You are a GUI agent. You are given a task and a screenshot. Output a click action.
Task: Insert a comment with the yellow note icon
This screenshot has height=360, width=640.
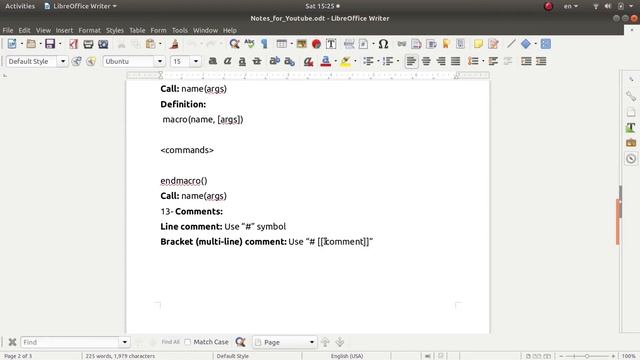[478, 44]
